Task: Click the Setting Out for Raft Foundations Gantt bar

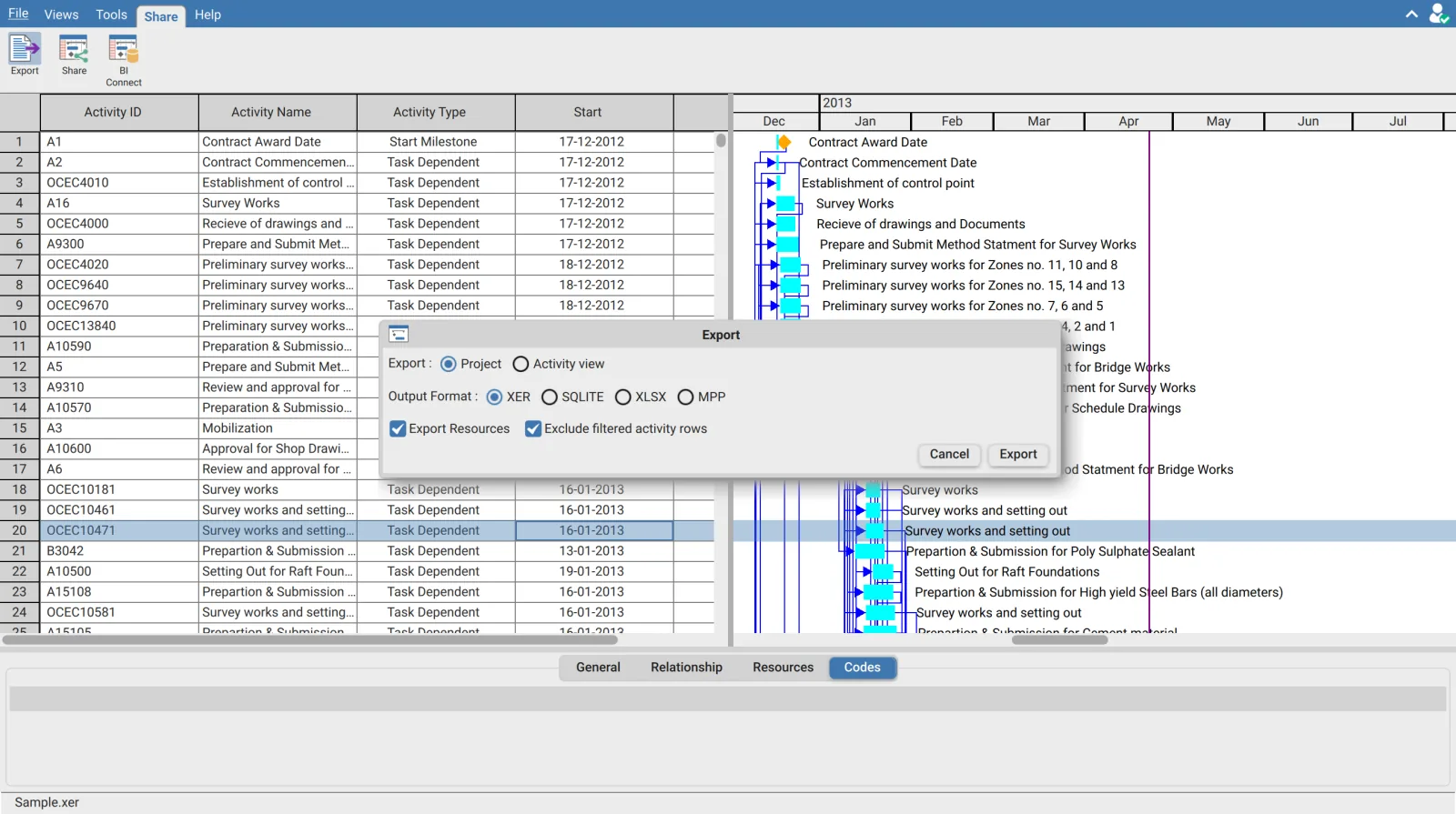Action: [x=883, y=572]
